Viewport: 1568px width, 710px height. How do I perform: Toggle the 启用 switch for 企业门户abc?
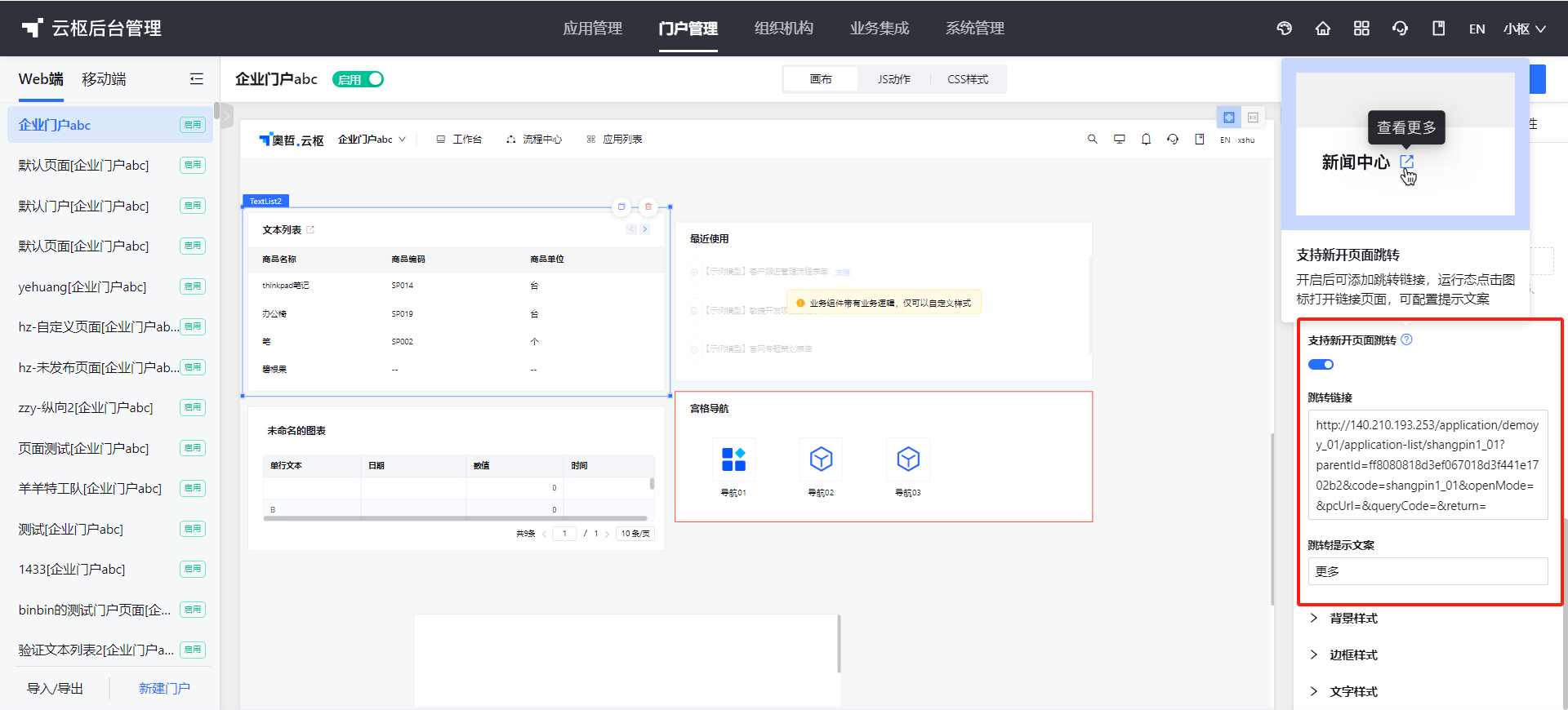pos(358,79)
